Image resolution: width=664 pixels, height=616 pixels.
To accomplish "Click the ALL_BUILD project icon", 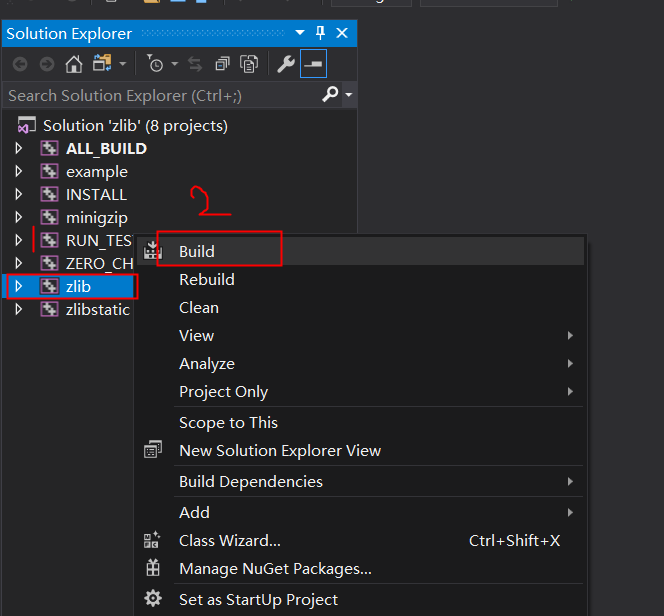I will pyautogui.click(x=49, y=148).
